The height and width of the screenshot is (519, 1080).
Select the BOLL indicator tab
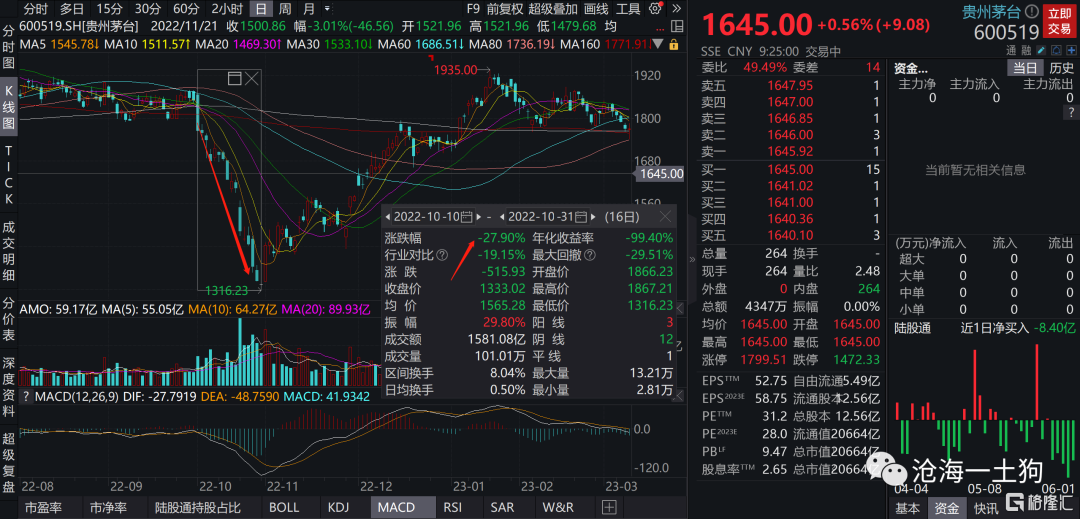(x=284, y=508)
